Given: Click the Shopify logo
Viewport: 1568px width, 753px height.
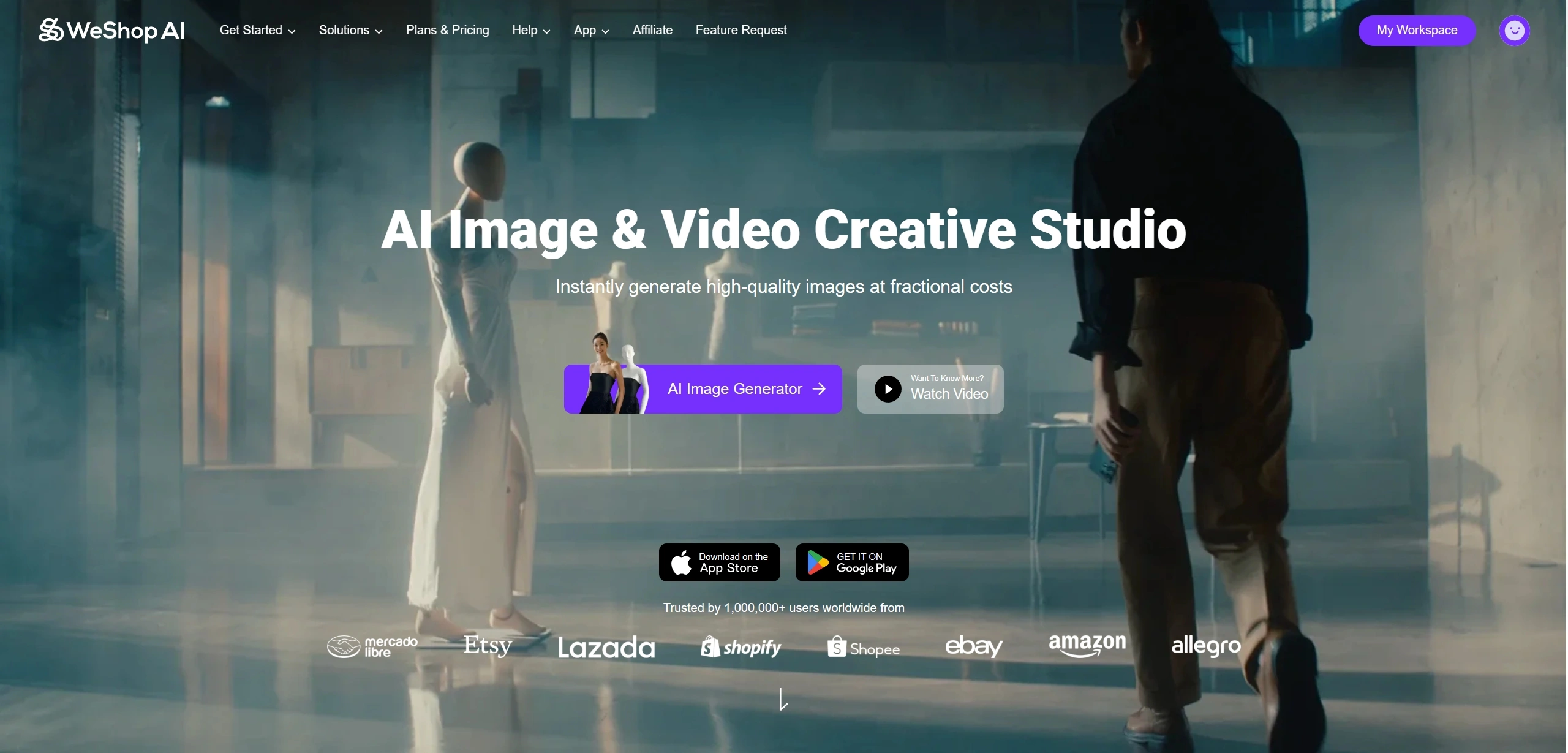Looking at the screenshot, I should (x=741, y=647).
